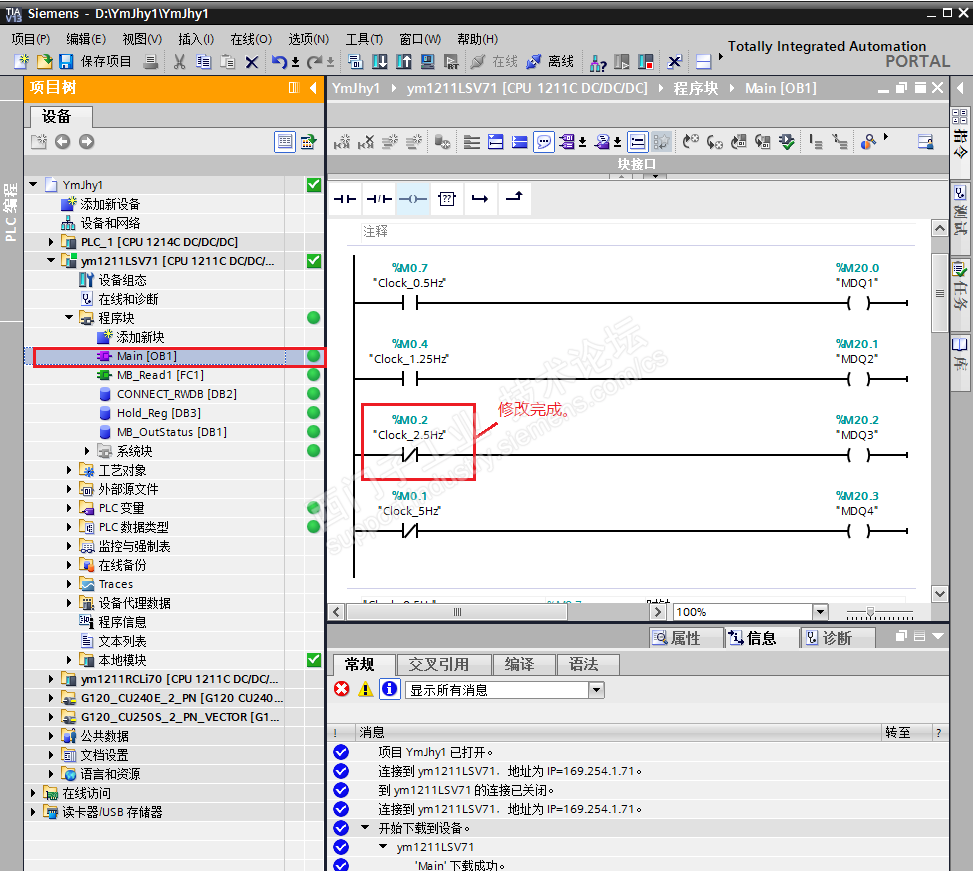Toggle the yellow warning messages filter
This screenshot has width=973, height=871.
coord(365,689)
